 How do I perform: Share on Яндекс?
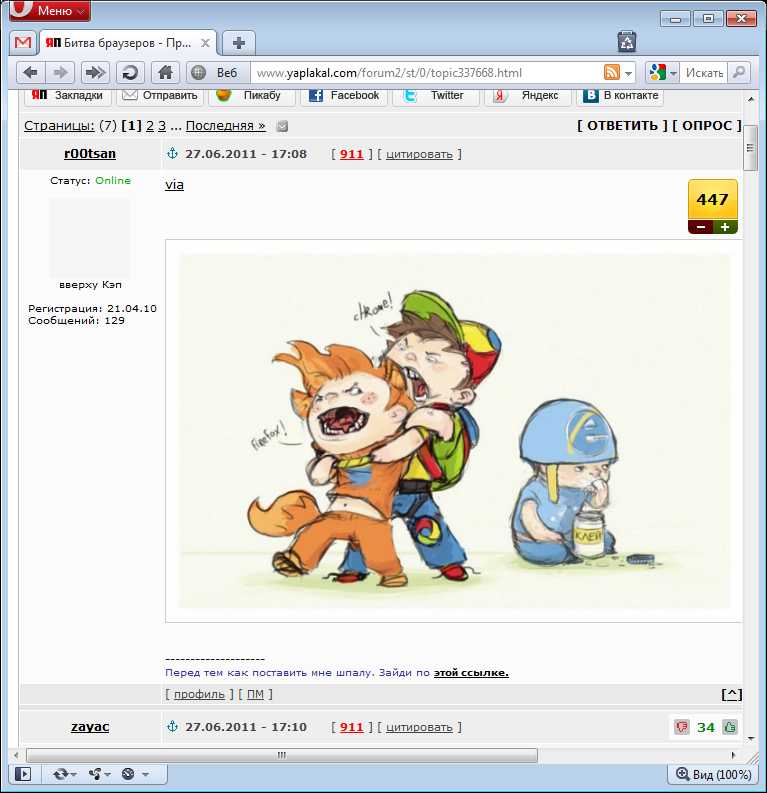[x=528, y=95]
